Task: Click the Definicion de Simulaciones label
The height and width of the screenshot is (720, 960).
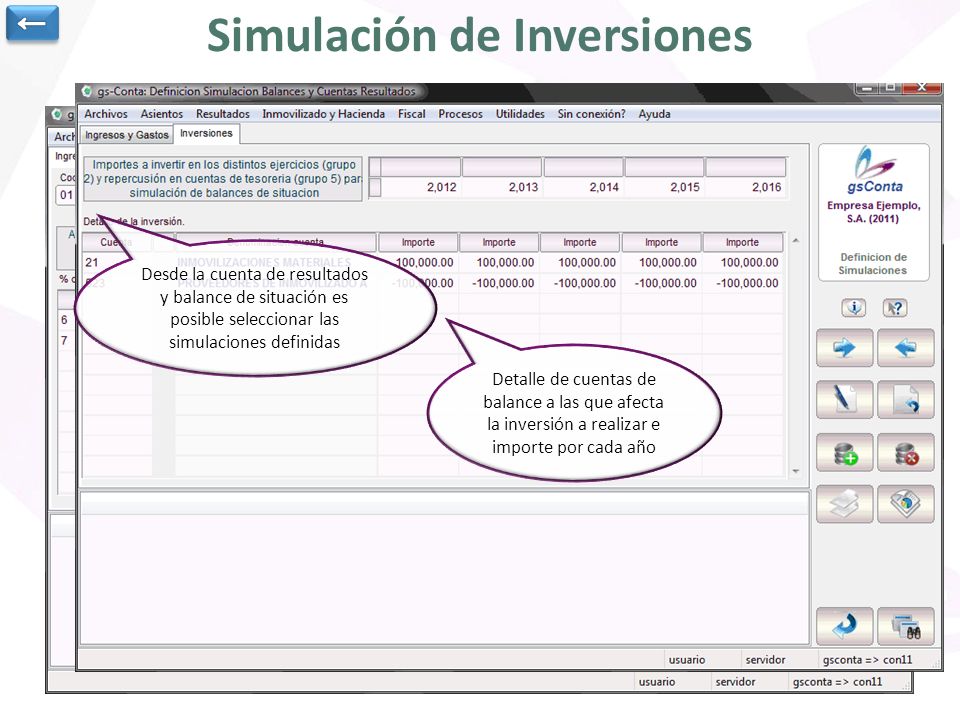Action: 873,264
